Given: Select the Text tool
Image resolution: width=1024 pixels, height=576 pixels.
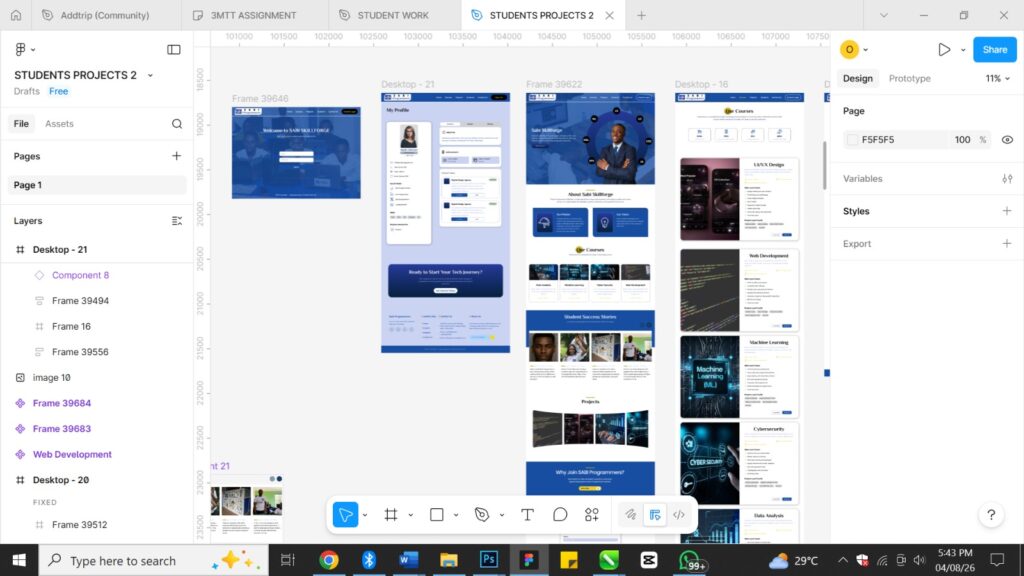Looking at the screenshot, I should pos(527,515).
